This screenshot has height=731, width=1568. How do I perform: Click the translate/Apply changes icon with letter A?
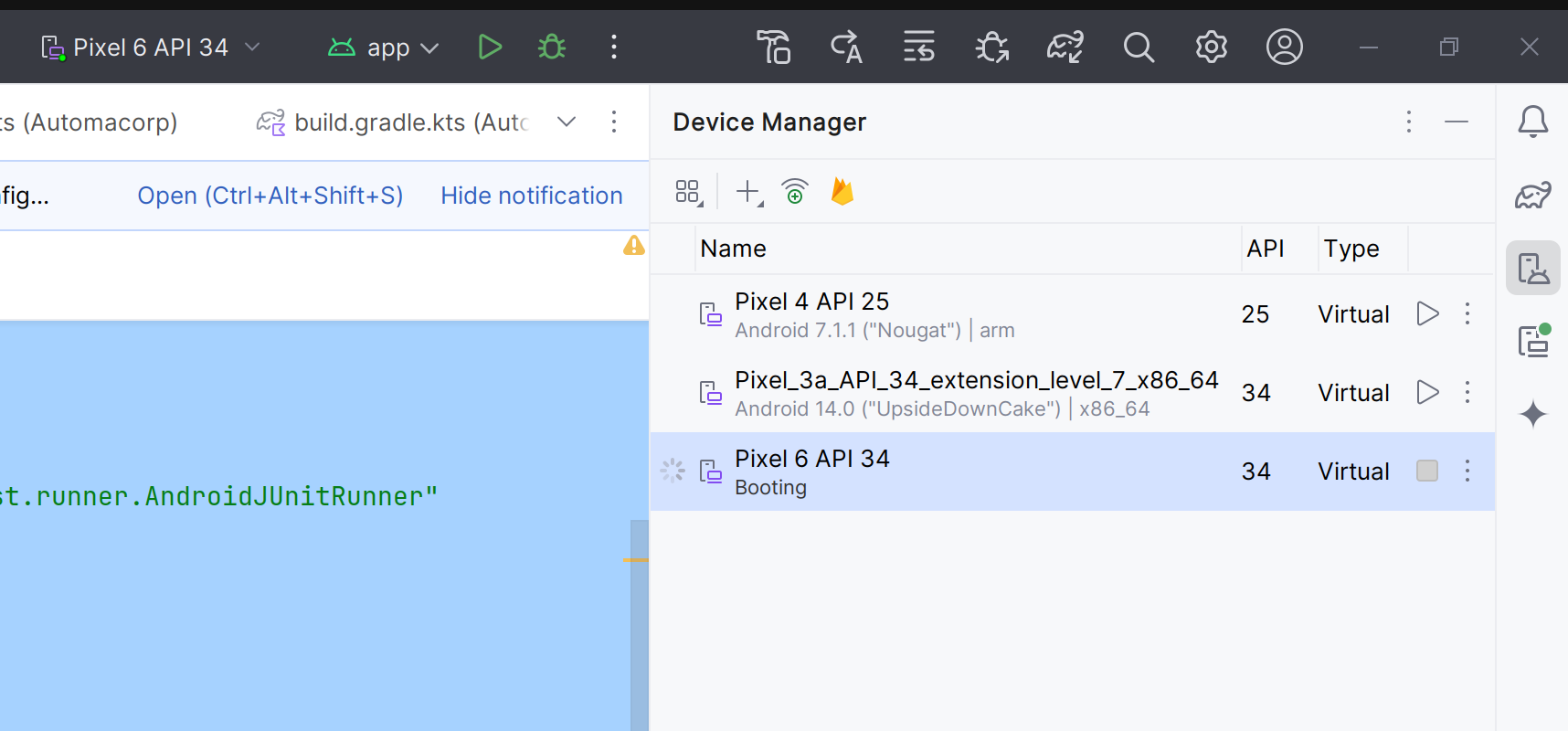point(846,47)
